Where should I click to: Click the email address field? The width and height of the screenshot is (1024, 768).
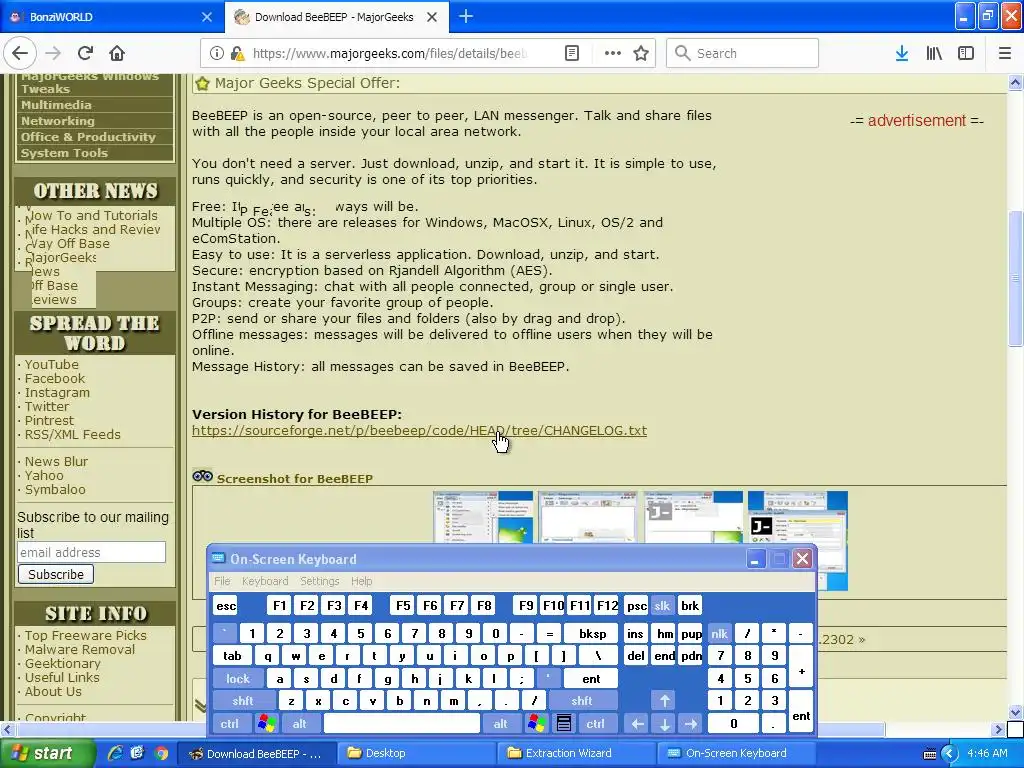point(91,552)
